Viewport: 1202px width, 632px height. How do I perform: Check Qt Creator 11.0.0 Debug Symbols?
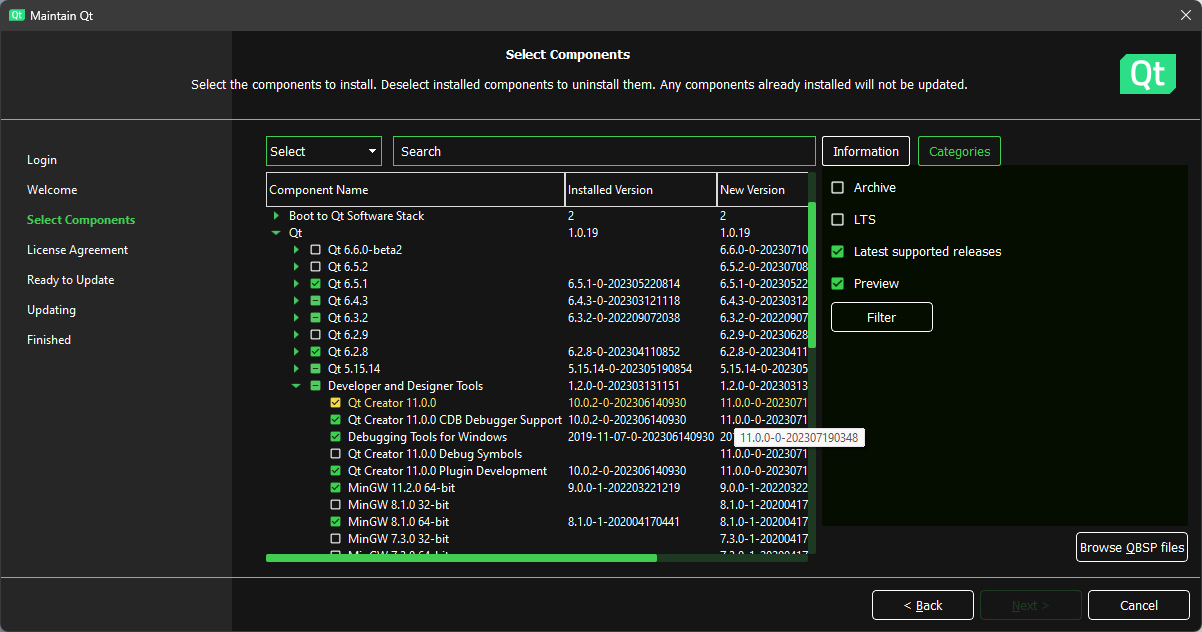click(x=336, y=454)
